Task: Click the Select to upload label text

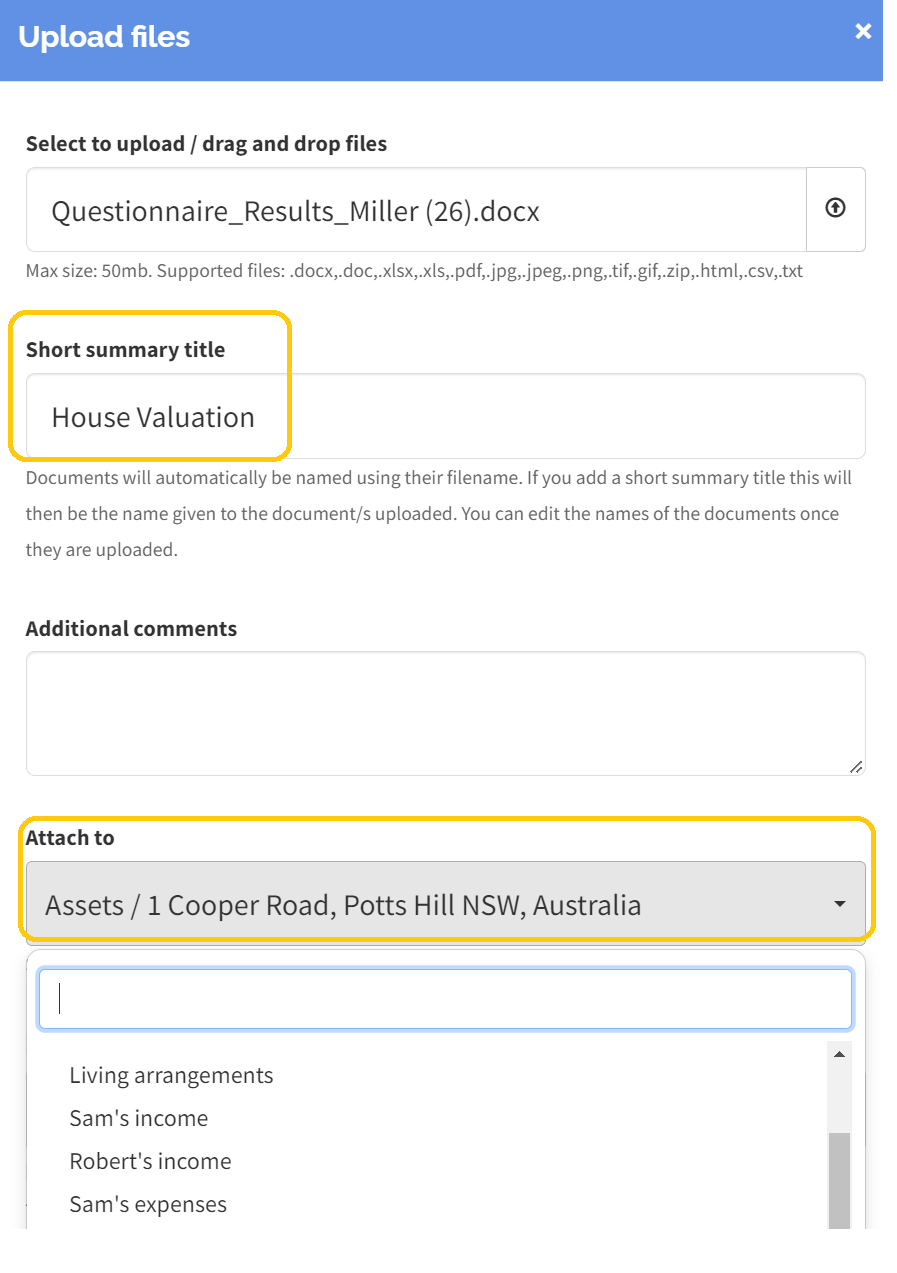Action: point(206,143)
